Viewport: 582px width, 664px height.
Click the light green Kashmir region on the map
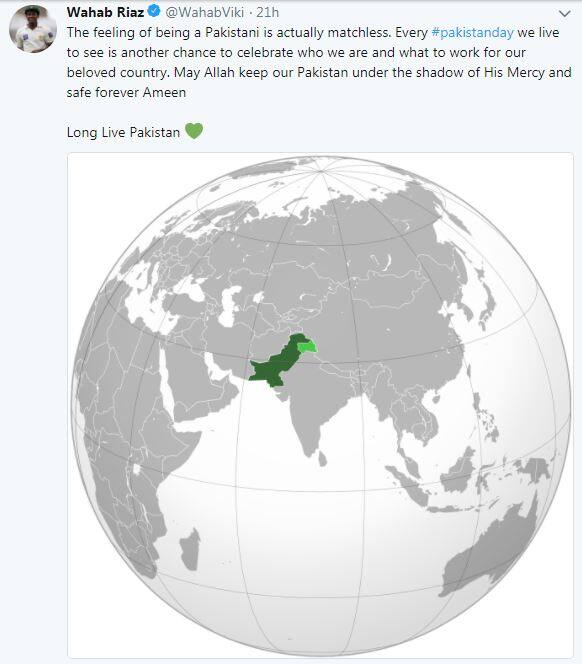(x=307, y=347)
